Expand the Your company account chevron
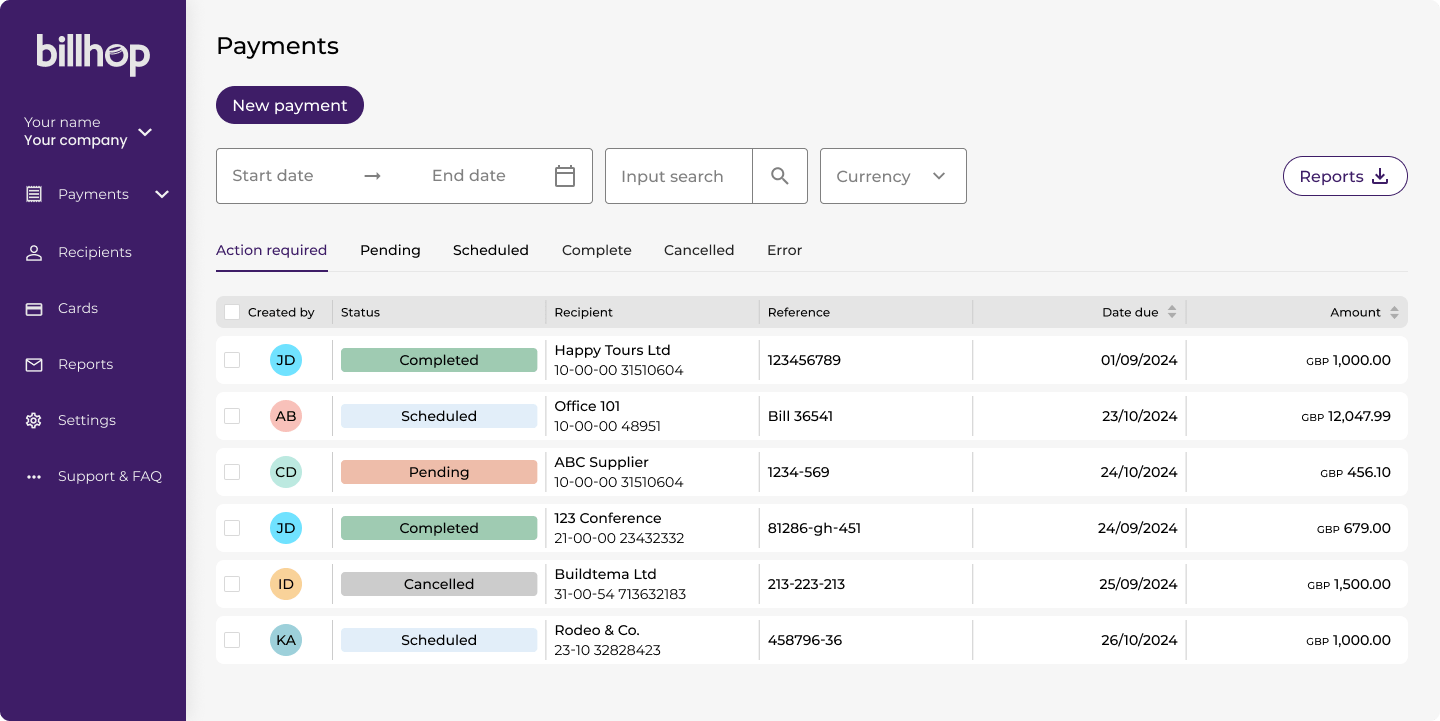1440x721 pixels. (x=145, y=132)
